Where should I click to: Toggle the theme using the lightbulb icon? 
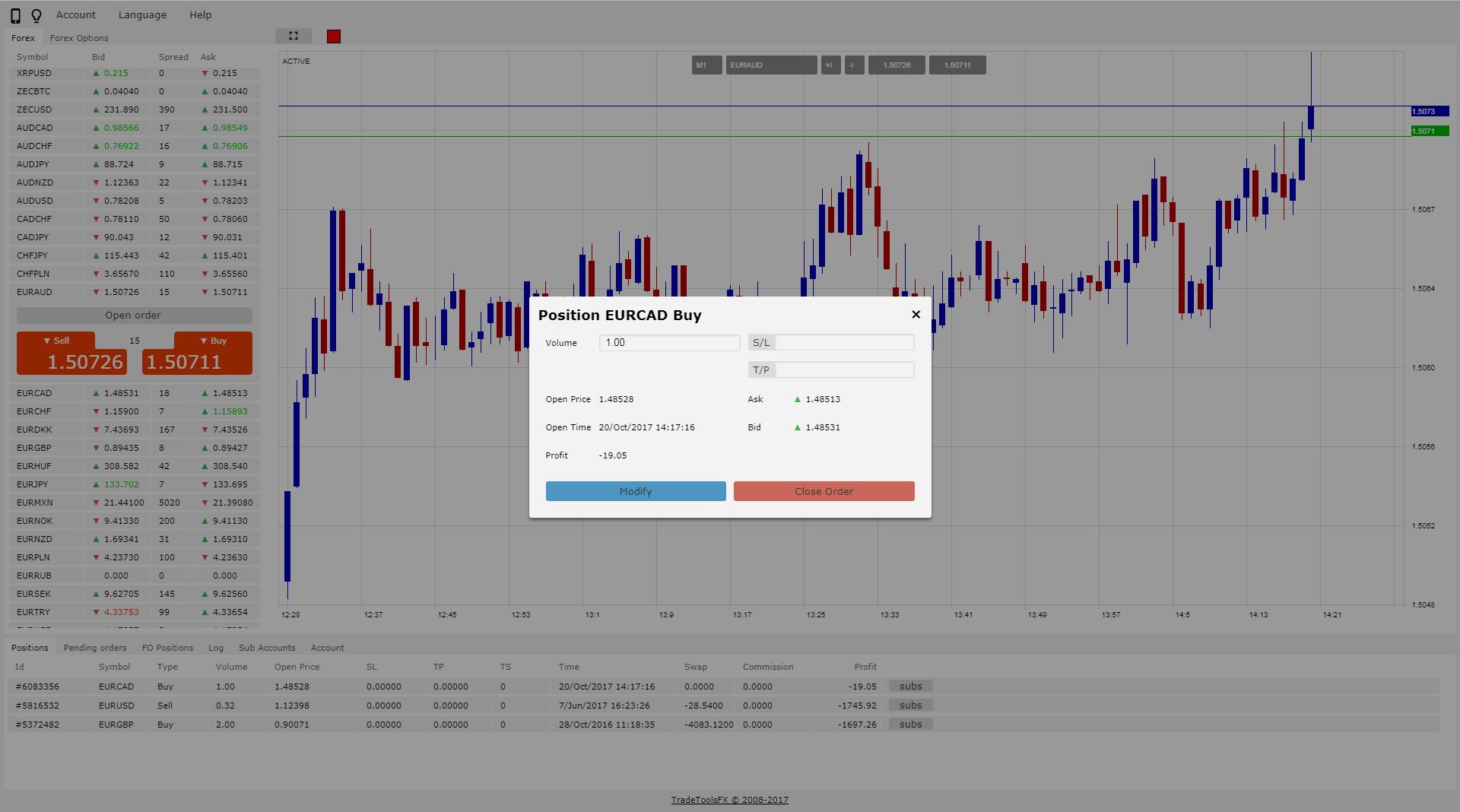[x=36, y=14]
